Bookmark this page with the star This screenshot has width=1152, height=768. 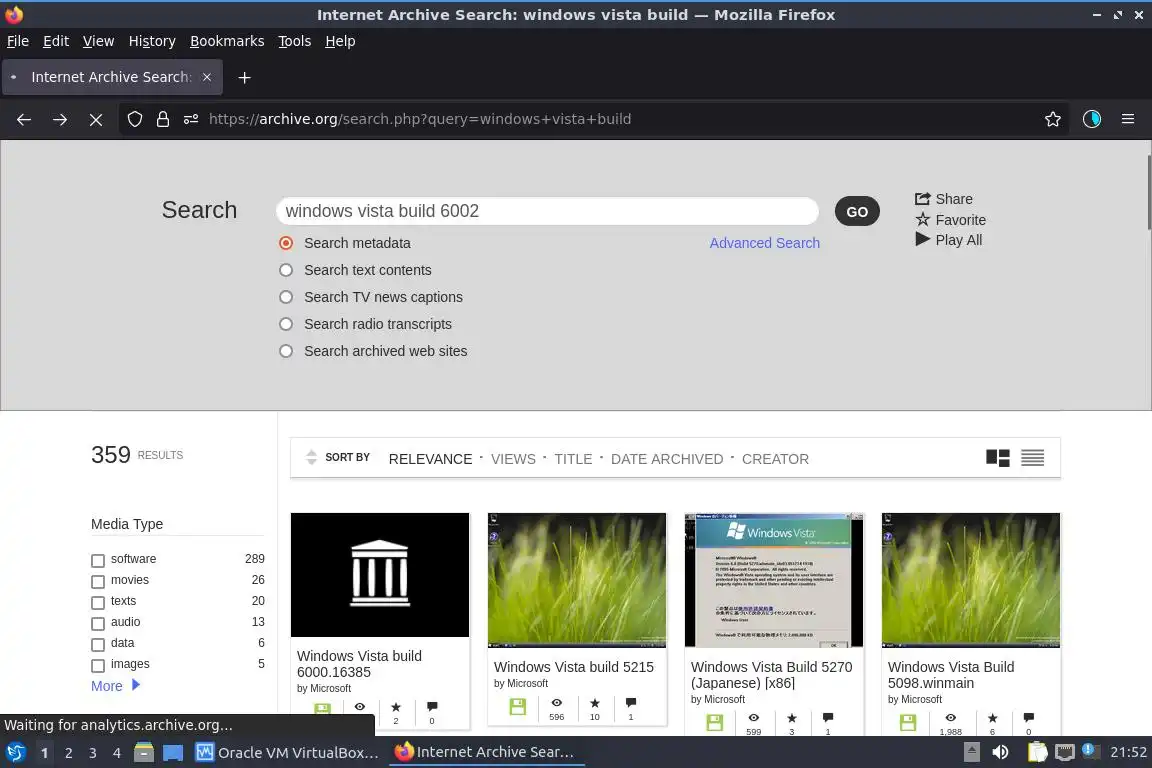pos(1053,119)
